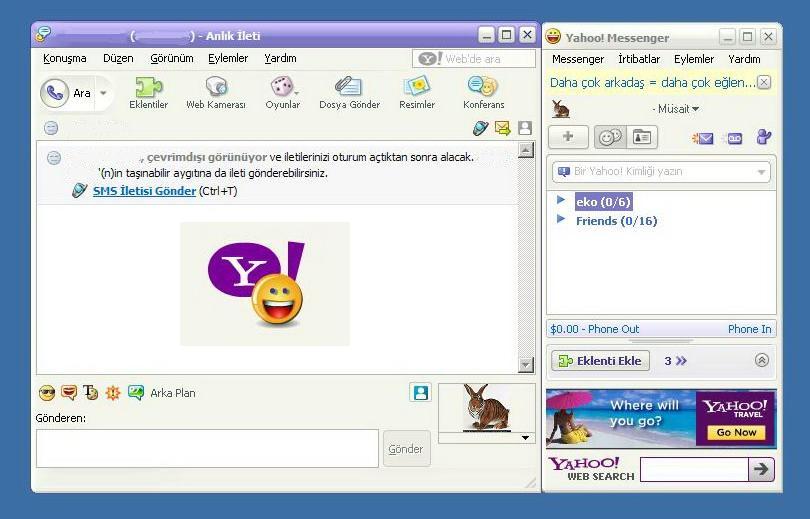Open the audibles icon
This screenshot has width=810, height=519.
click(69, 393)
